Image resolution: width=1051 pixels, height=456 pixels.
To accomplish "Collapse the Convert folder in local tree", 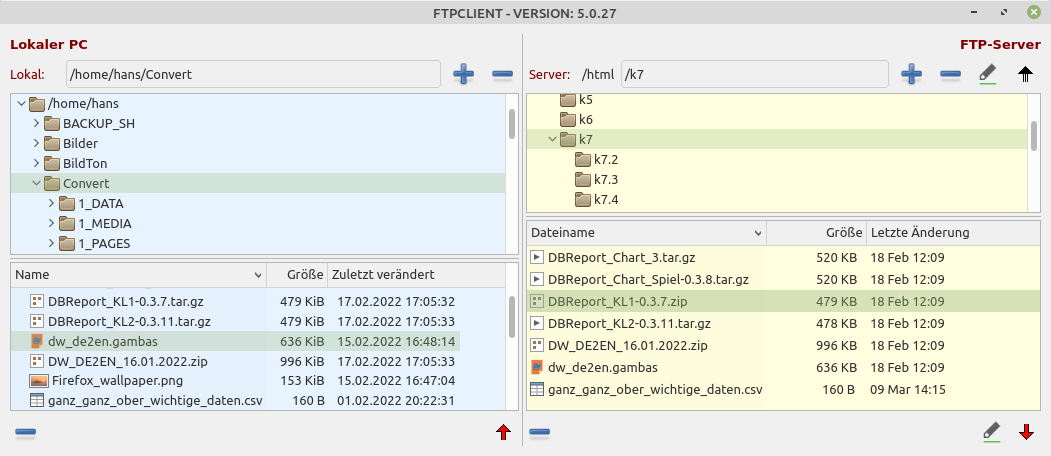I will [x=37, y=183].
